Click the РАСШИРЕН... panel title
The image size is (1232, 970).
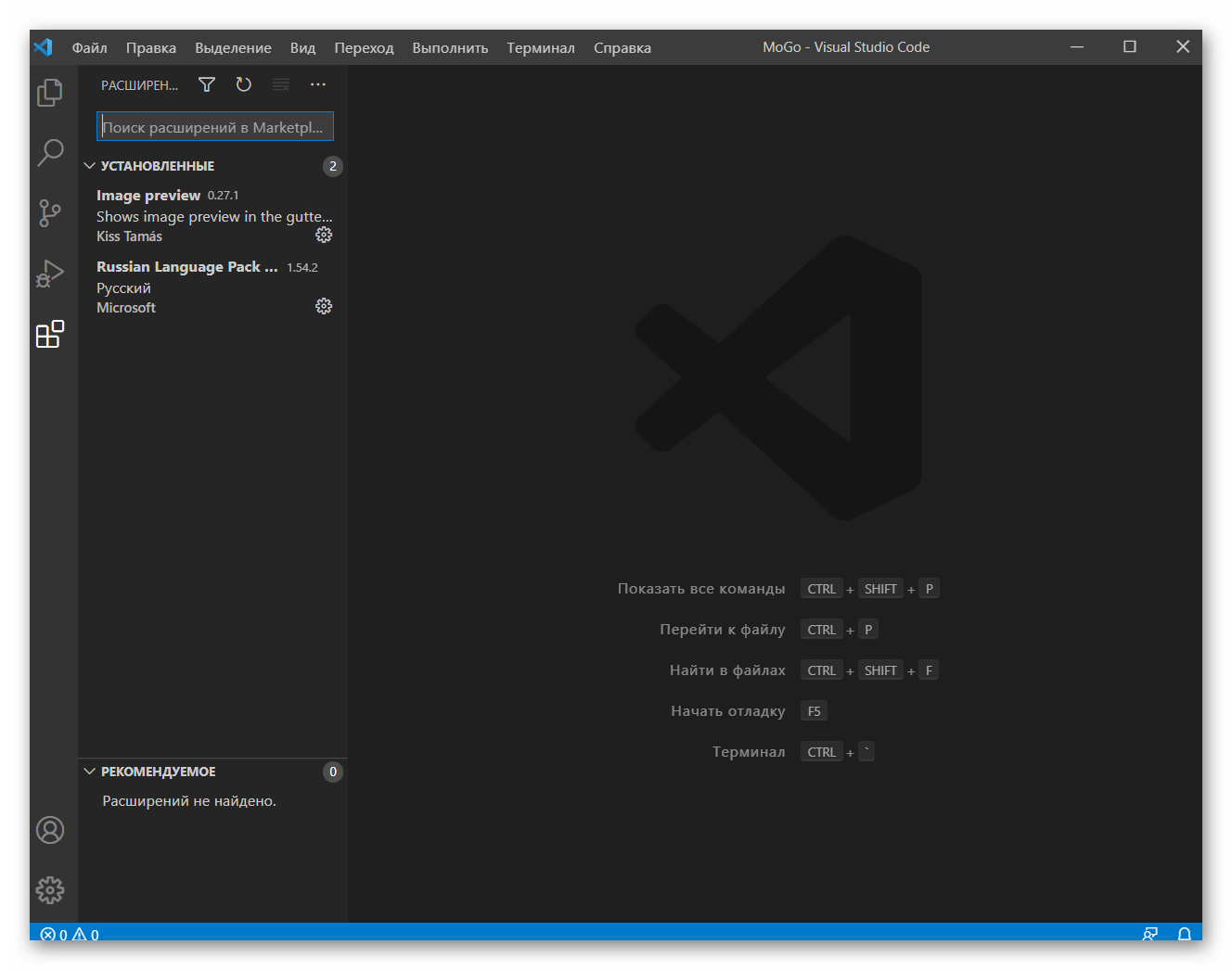139,85
